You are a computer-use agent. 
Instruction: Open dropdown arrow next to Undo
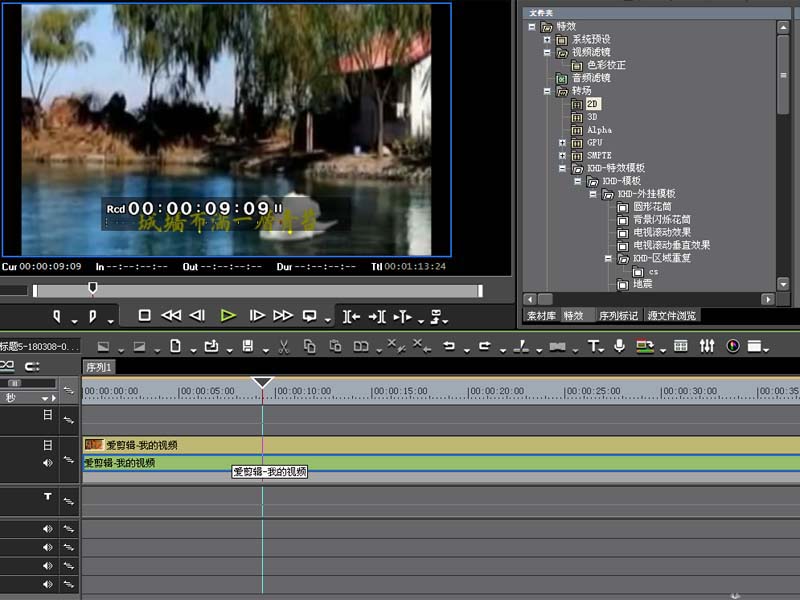tap(467, 351)
